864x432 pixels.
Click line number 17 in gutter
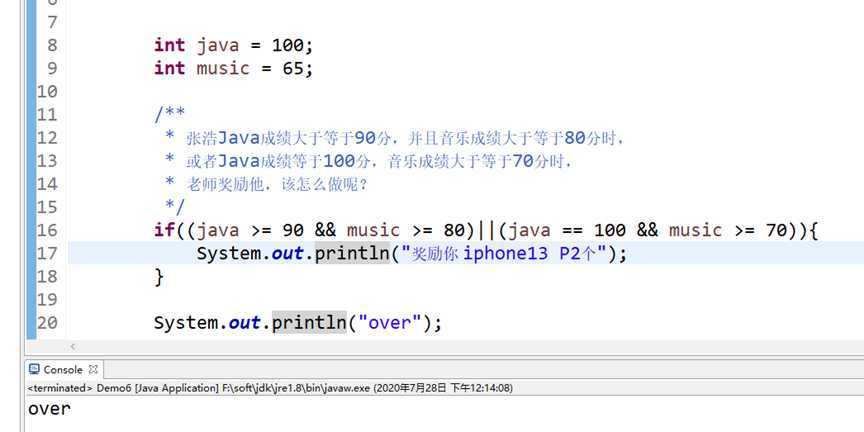click(x=47, y=253)
